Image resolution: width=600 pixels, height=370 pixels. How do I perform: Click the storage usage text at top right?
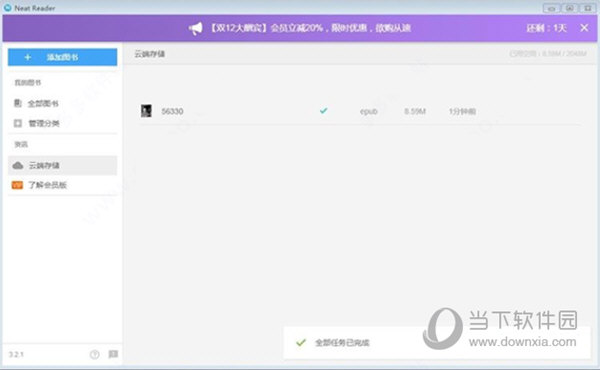548,54
